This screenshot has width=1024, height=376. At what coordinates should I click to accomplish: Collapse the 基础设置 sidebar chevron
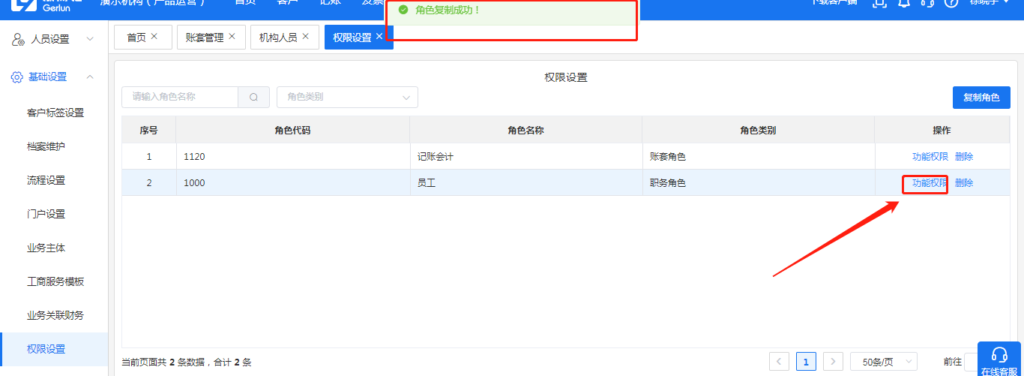pyautogui.click(x=90, y=77)
